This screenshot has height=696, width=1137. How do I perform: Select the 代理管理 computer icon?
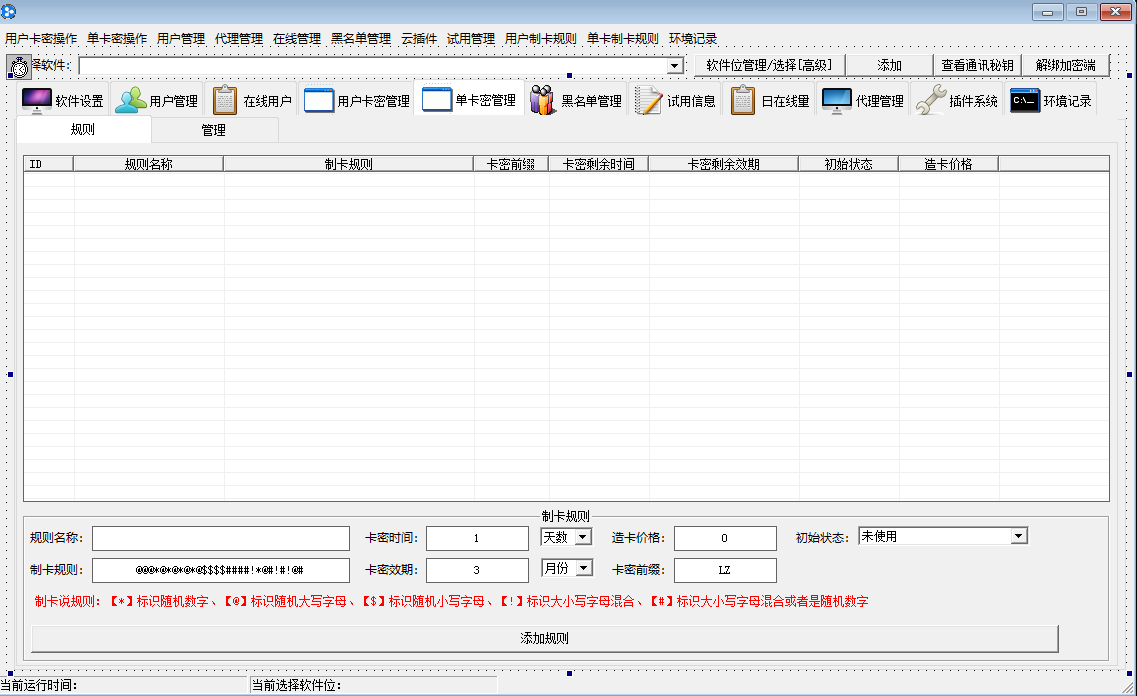pyautogui.click(x=837, y=101)
